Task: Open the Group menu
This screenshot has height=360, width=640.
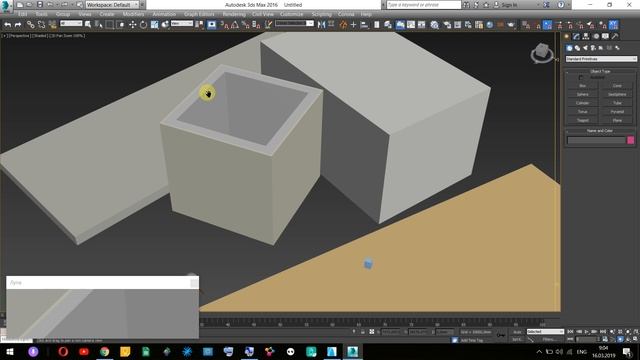Action: (x=63, y=14)
